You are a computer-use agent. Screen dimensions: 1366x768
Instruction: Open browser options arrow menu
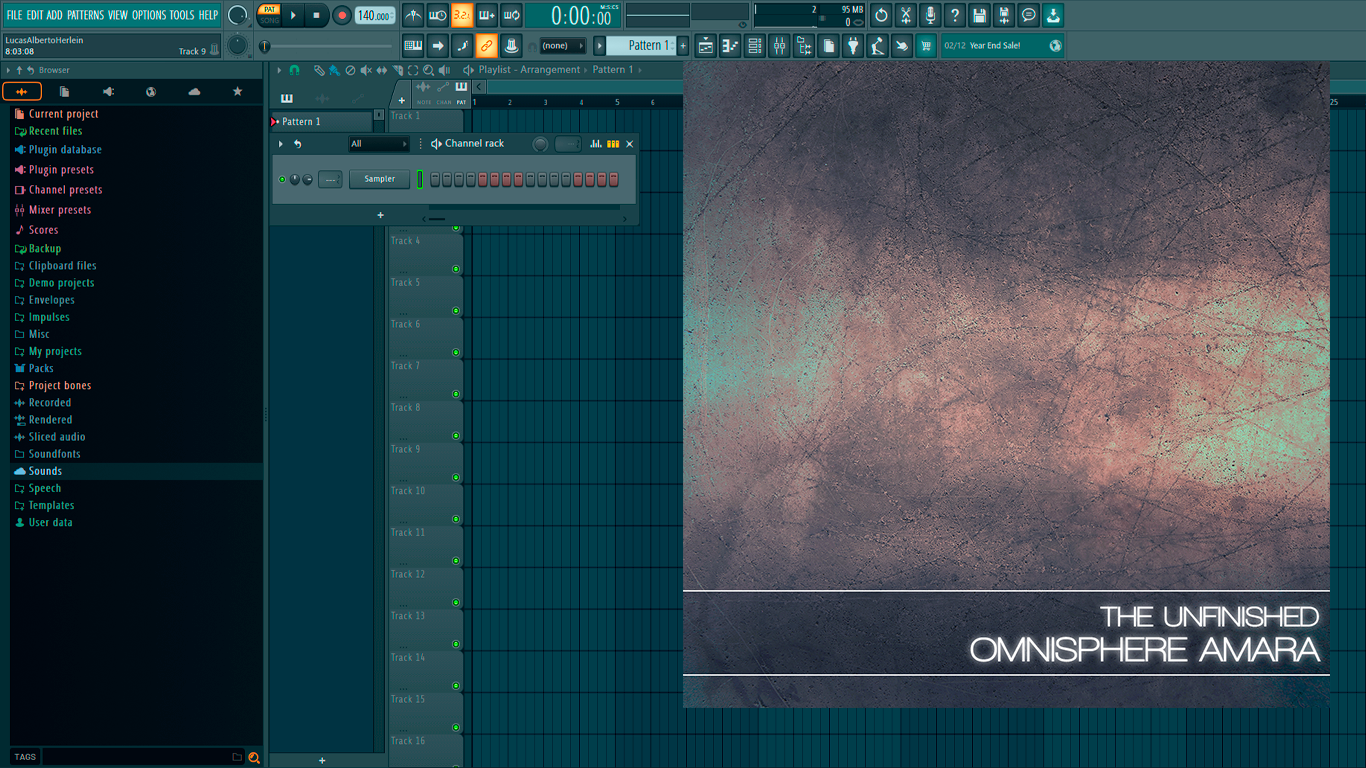[x=8, y=70]
